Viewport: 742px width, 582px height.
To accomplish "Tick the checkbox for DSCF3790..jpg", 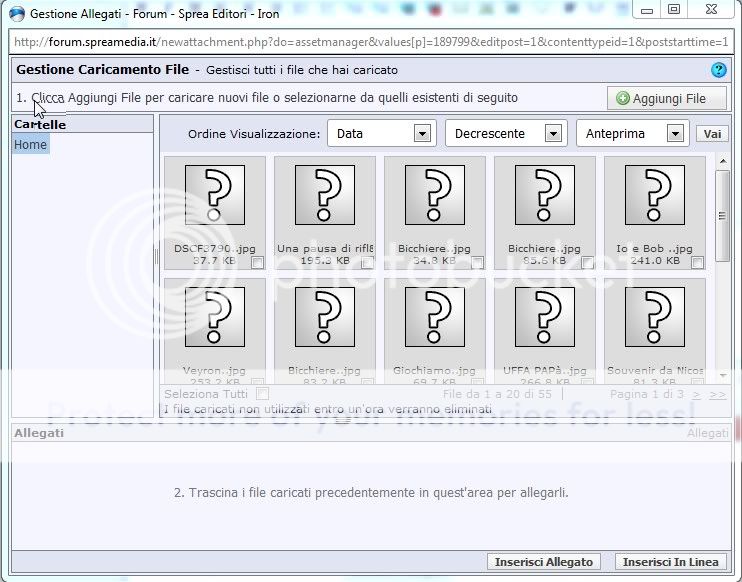I will pos(258,262).
